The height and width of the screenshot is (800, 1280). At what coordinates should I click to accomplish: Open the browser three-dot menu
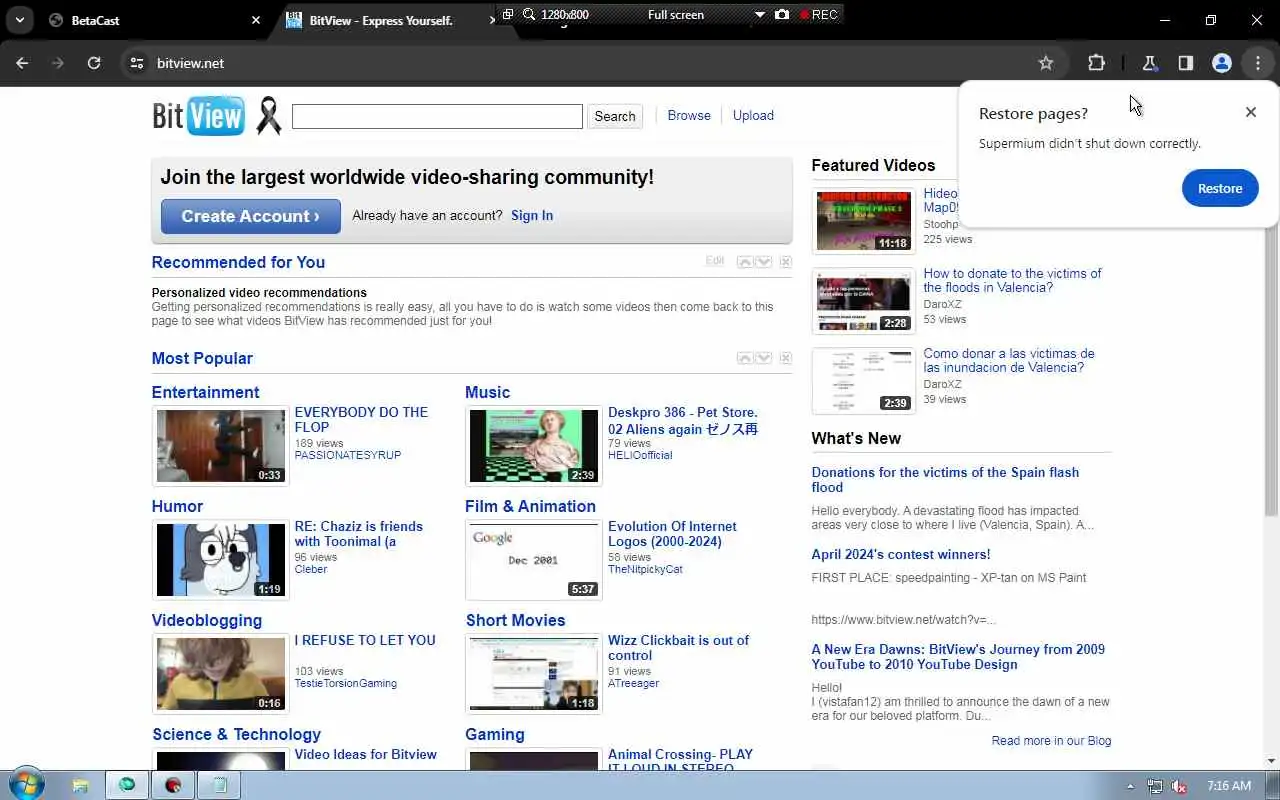tap(1258, 63)
